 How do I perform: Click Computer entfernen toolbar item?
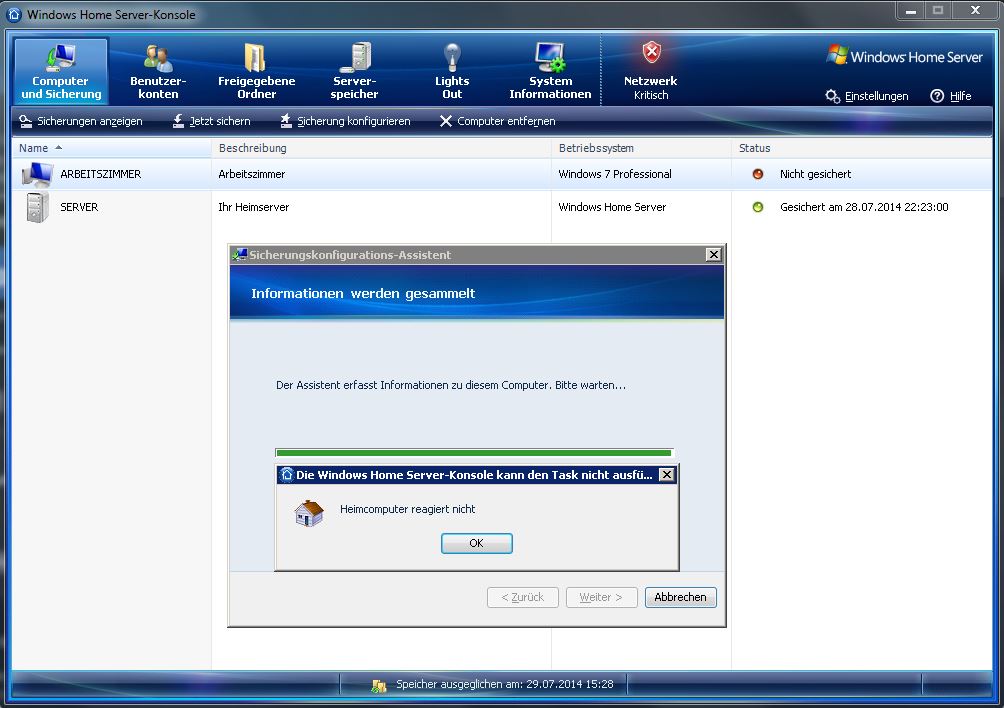pyautogui.click(x=498, y=121)
